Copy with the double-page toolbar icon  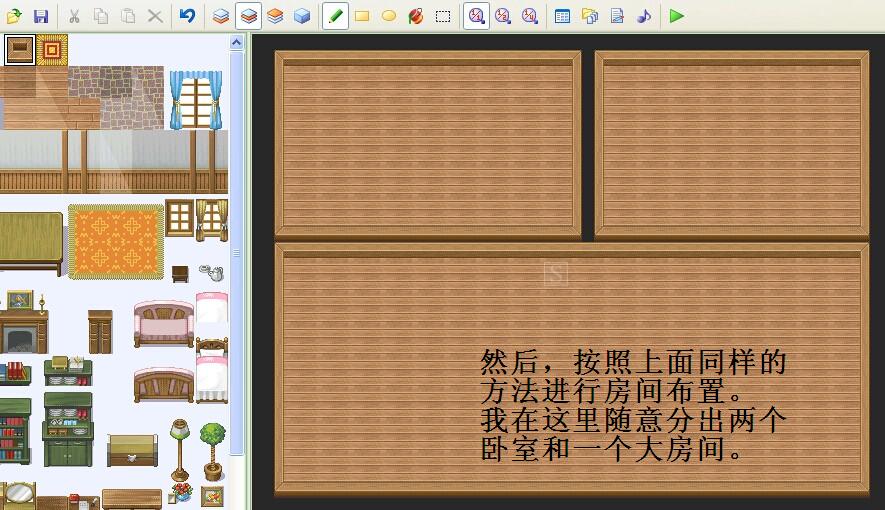(x=101, y=16)
